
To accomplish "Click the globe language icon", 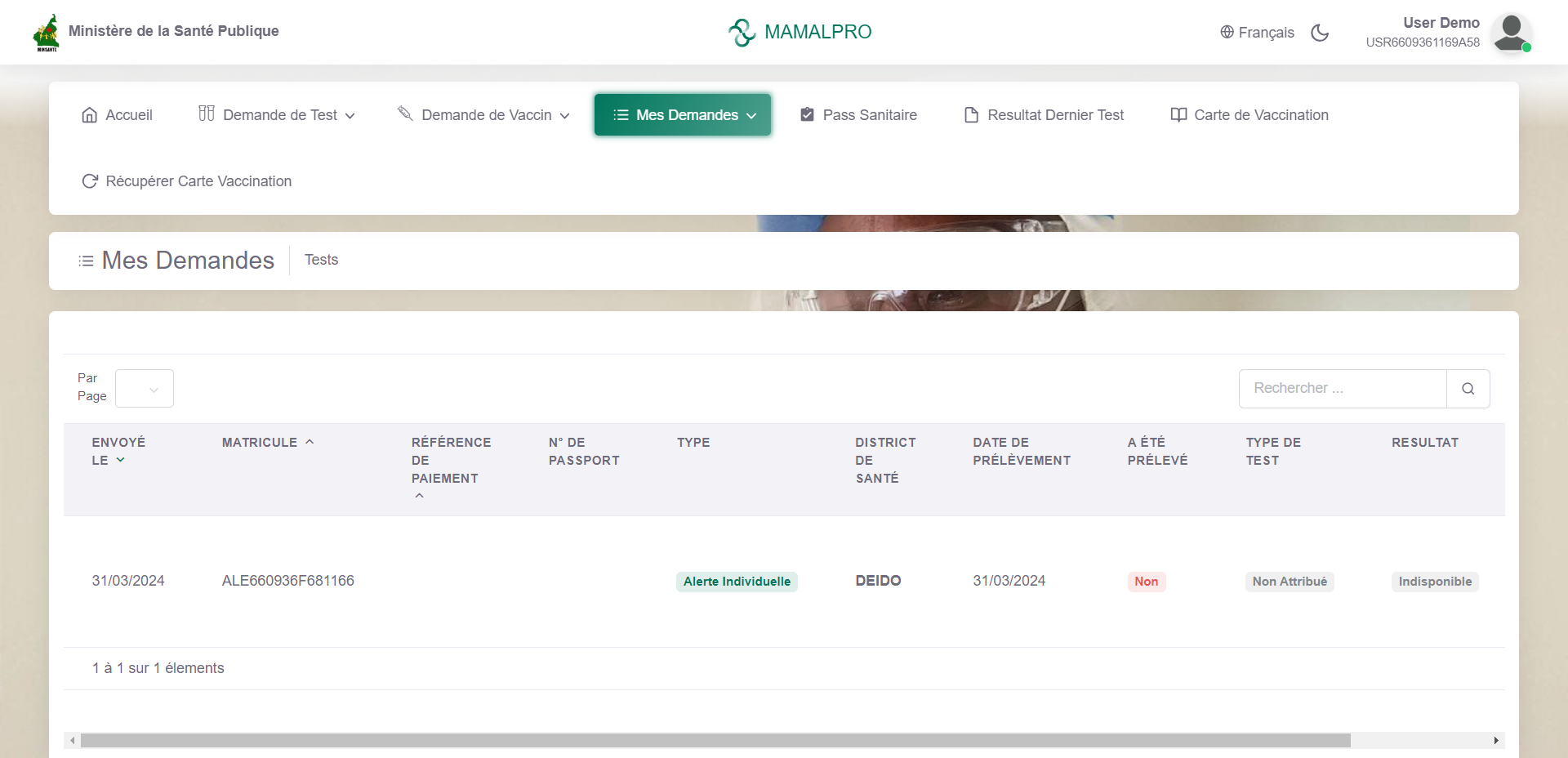I will (x=1227, y=32).
